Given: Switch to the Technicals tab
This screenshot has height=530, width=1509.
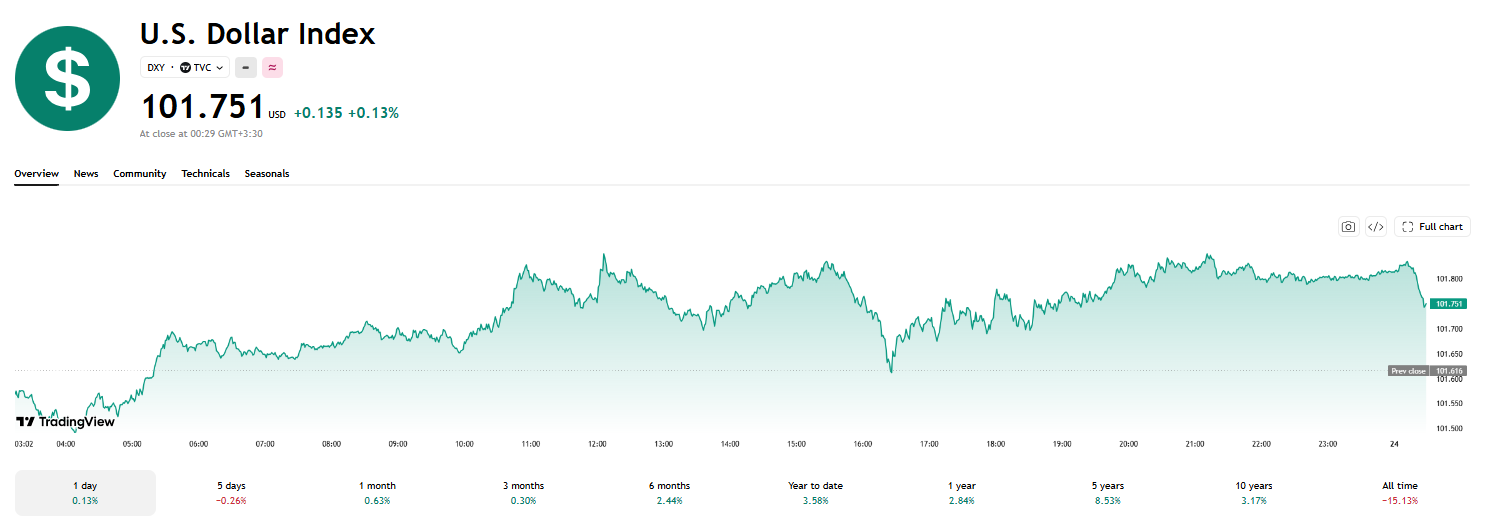Looking at the screenshot, I should 205,174.
